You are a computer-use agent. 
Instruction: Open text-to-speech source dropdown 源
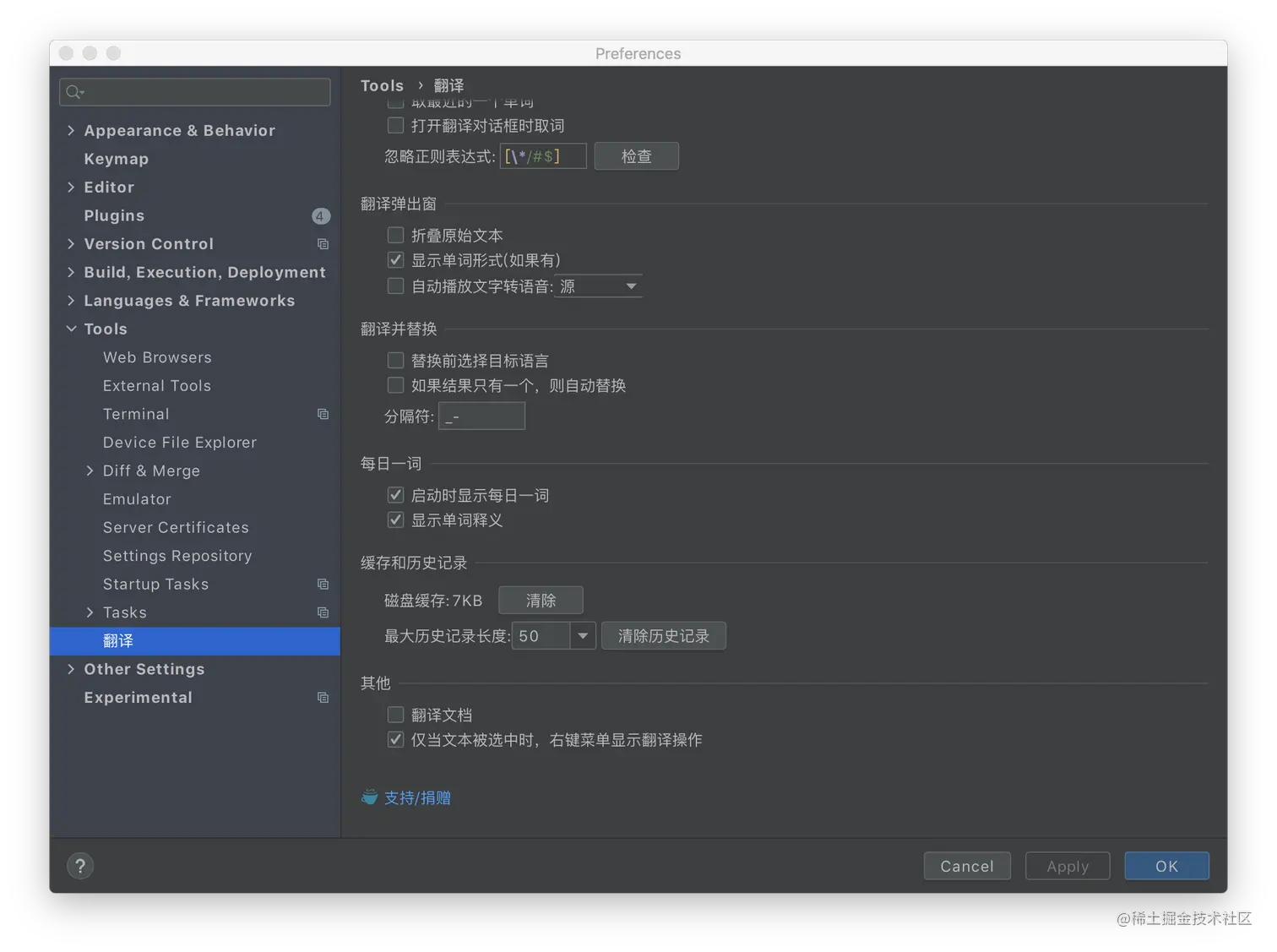598,286
